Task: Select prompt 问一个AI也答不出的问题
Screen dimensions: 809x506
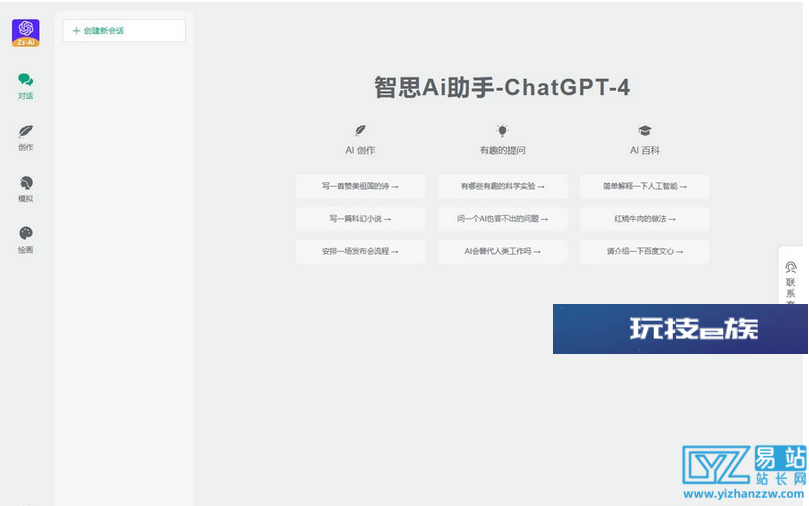Action: tap(503, 219)
